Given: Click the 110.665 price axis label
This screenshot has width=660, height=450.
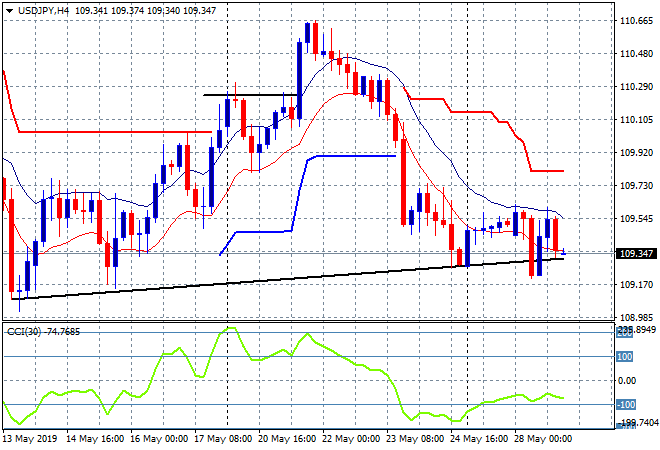Looking at the screenshot, I should (x=636, y=21).
